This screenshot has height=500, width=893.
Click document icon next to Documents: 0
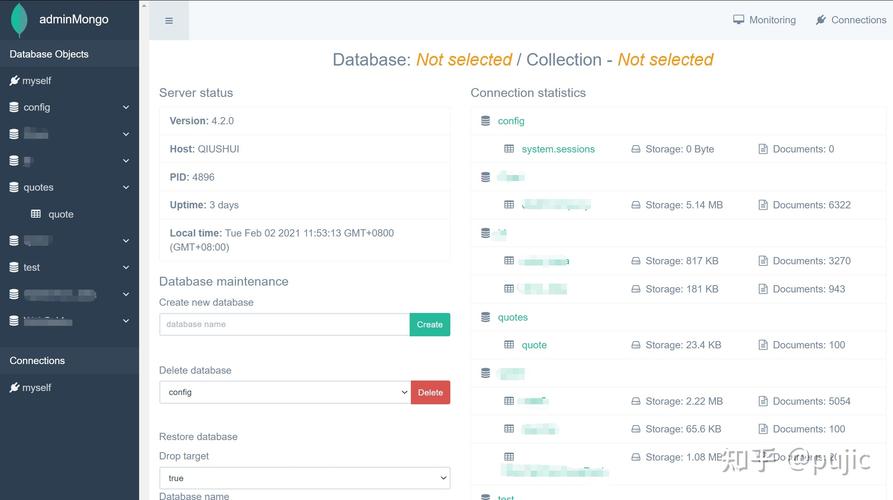(x=763, y=149)
